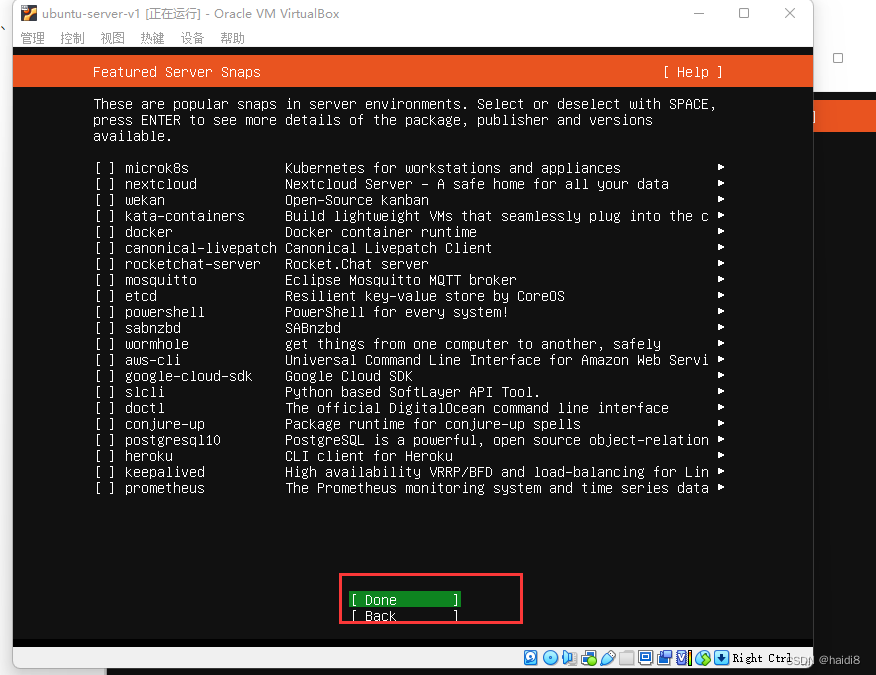The height and width of the screenshot is (675, 876).
Task: Toggle the nextcloud snap checkbox
Action: coord(104,184)
